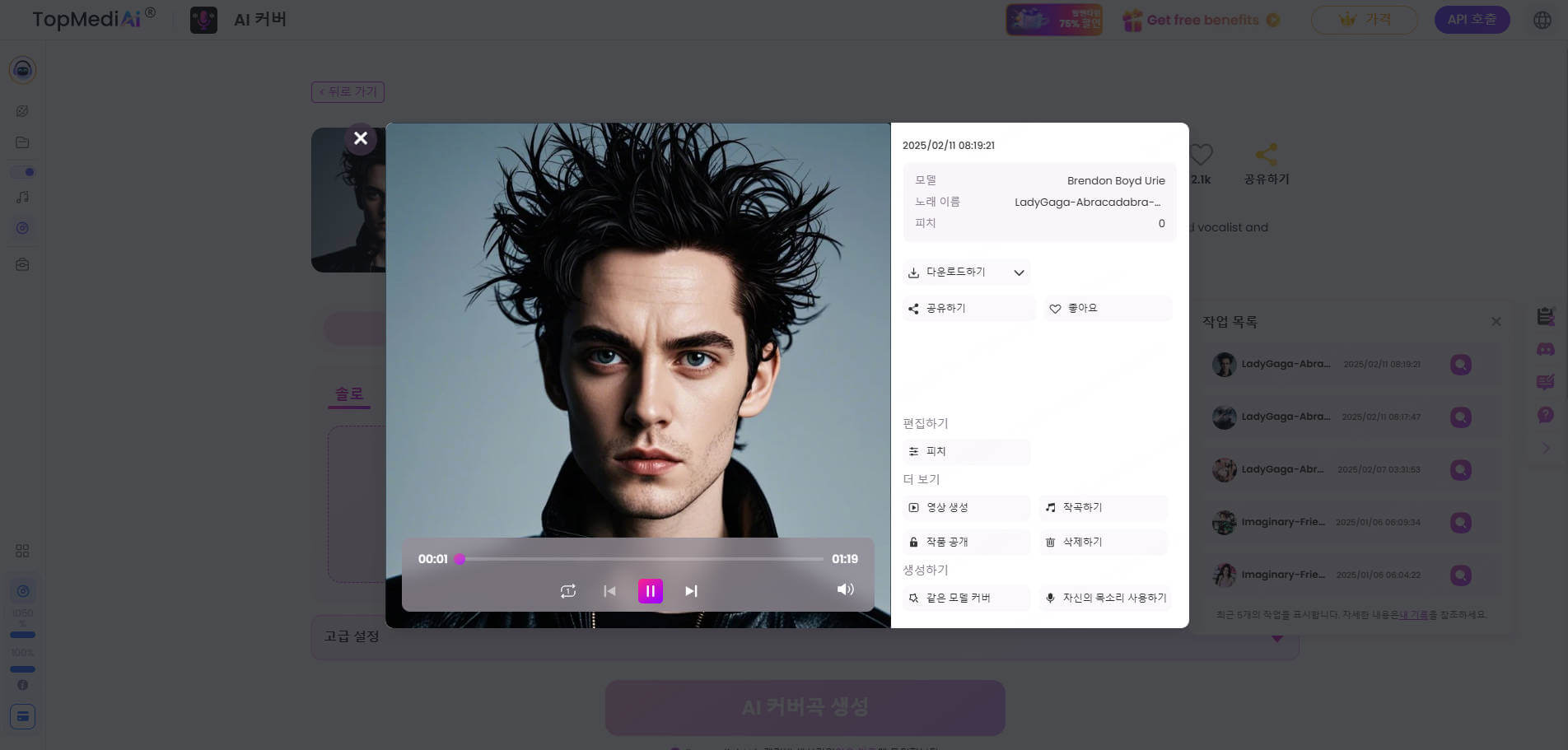Play Imaginary-Frie task dated 06:04:22
This screenshot has width=1568, height=750.
[x=1461, y=575]
